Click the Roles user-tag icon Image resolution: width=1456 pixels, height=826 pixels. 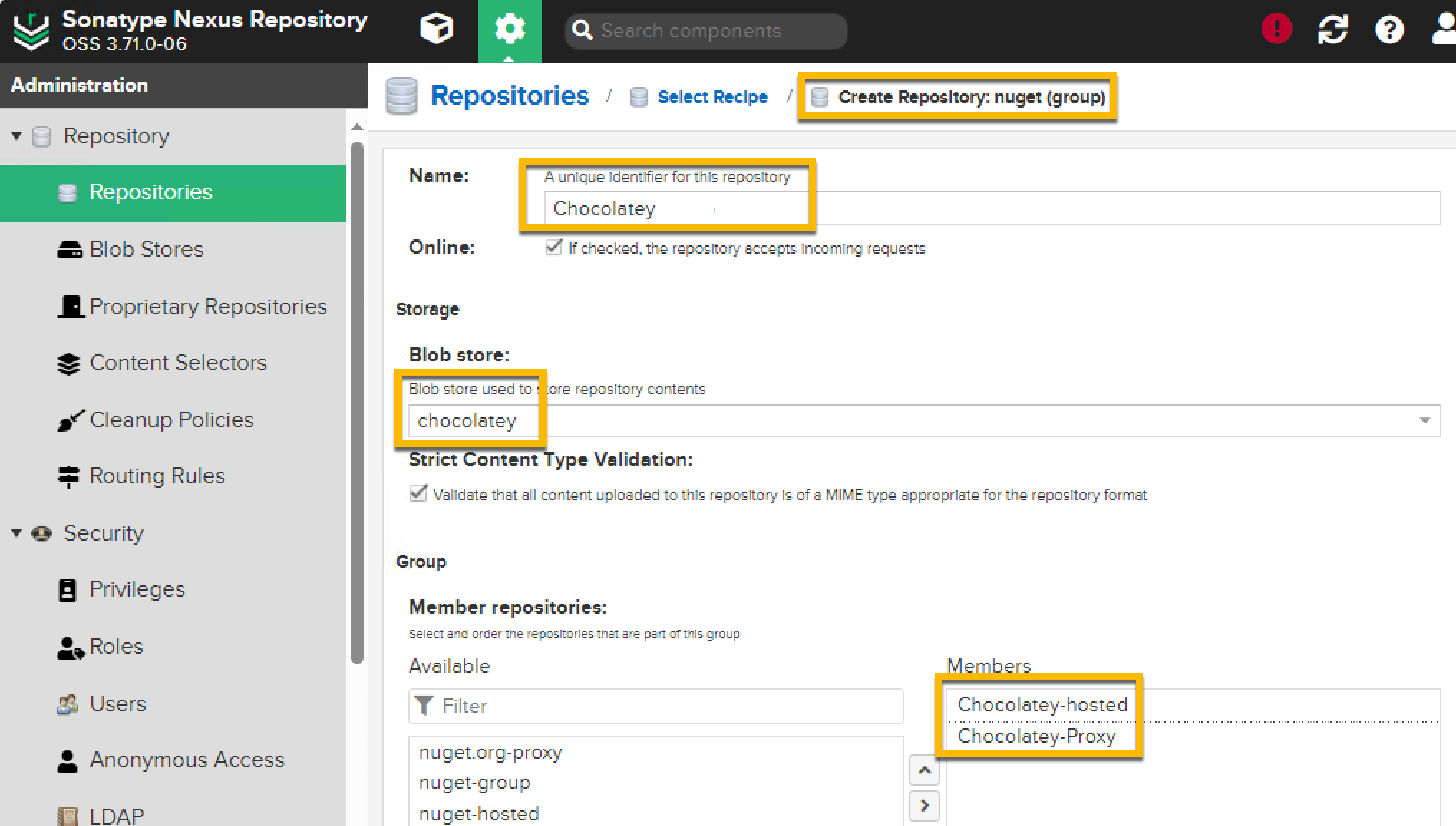(70, 647)
